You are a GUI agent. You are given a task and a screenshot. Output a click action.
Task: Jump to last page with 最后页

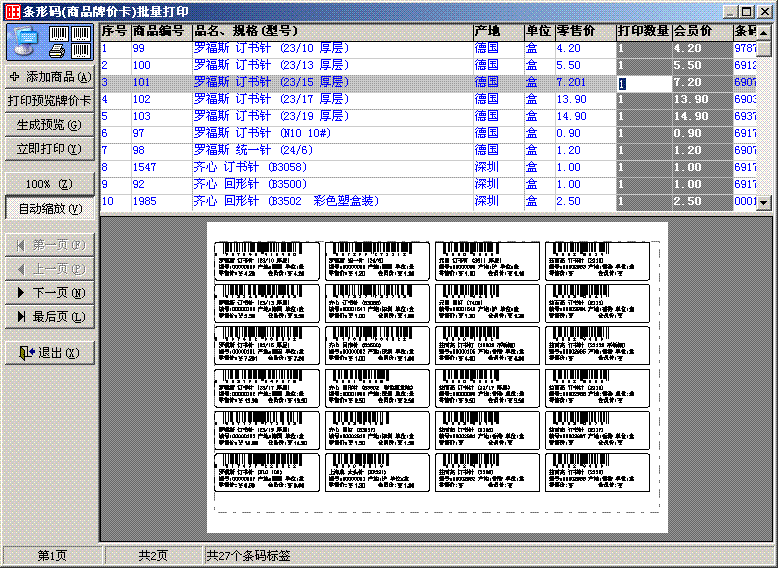[49, 317]
